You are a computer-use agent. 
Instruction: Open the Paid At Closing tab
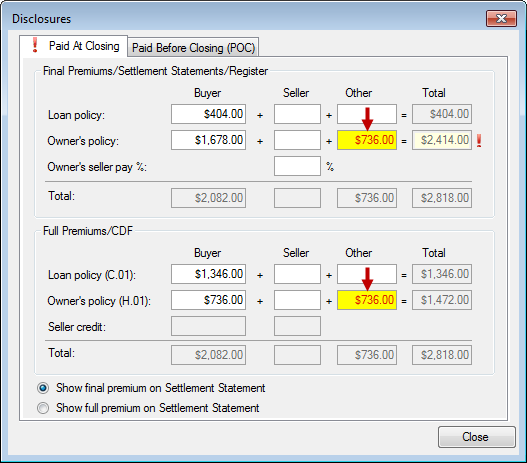74,46
